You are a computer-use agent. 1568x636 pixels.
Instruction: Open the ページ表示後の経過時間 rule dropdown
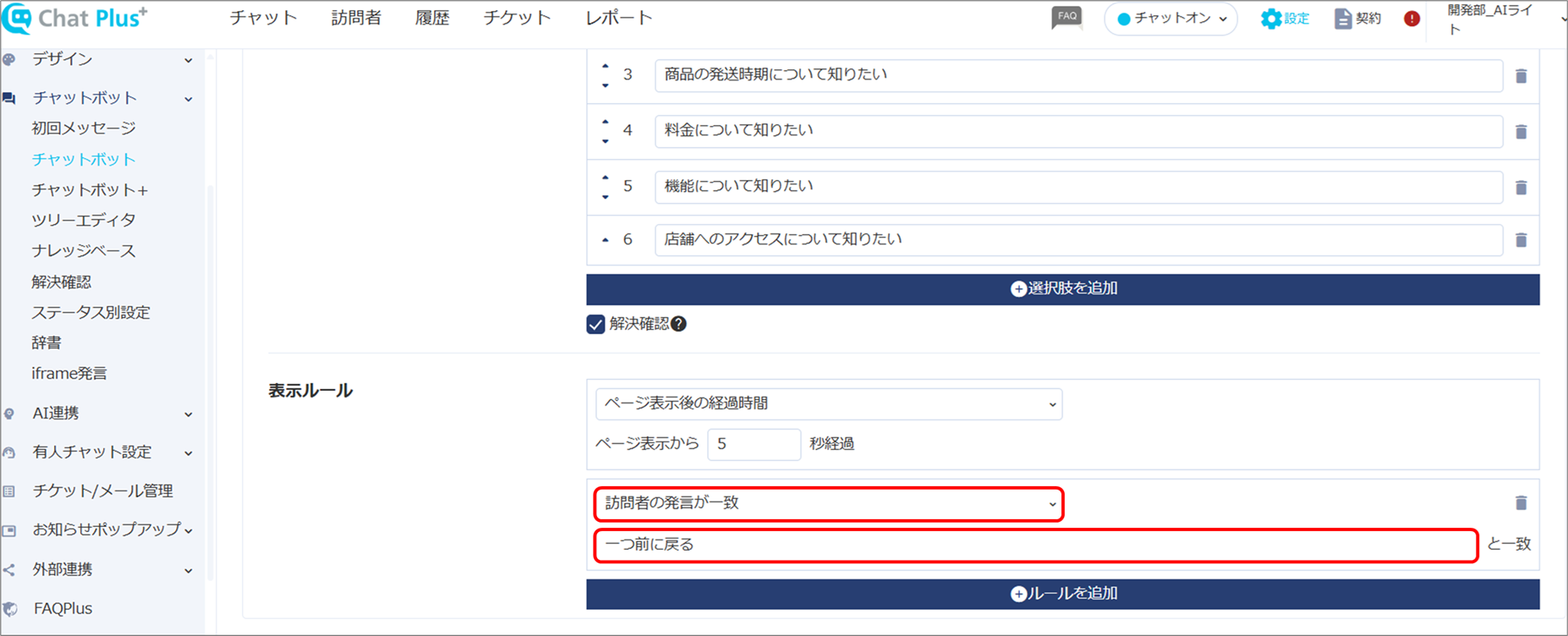pos(829,404)
